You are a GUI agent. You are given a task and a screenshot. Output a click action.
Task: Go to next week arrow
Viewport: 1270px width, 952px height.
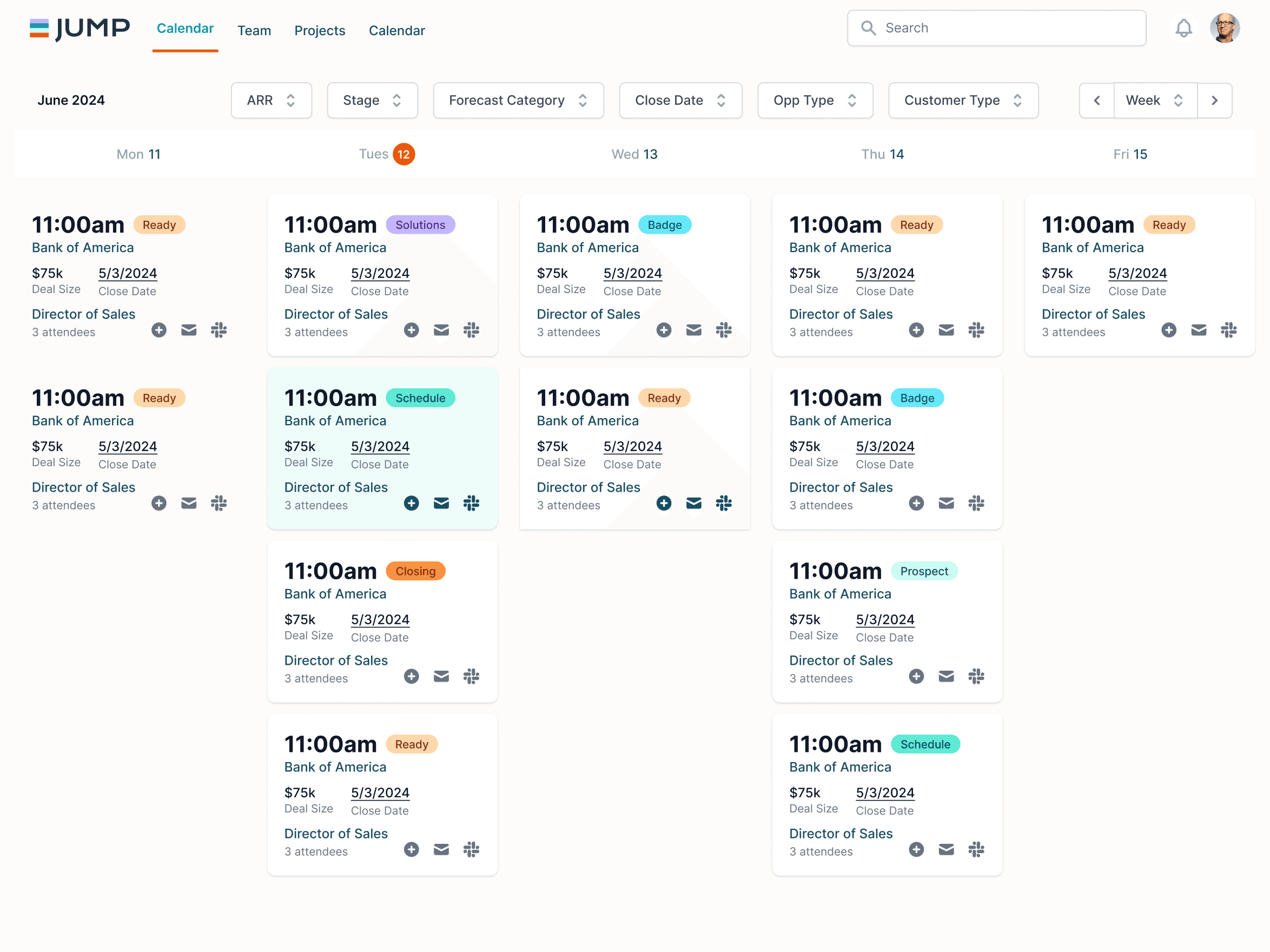coord(1214,101)
